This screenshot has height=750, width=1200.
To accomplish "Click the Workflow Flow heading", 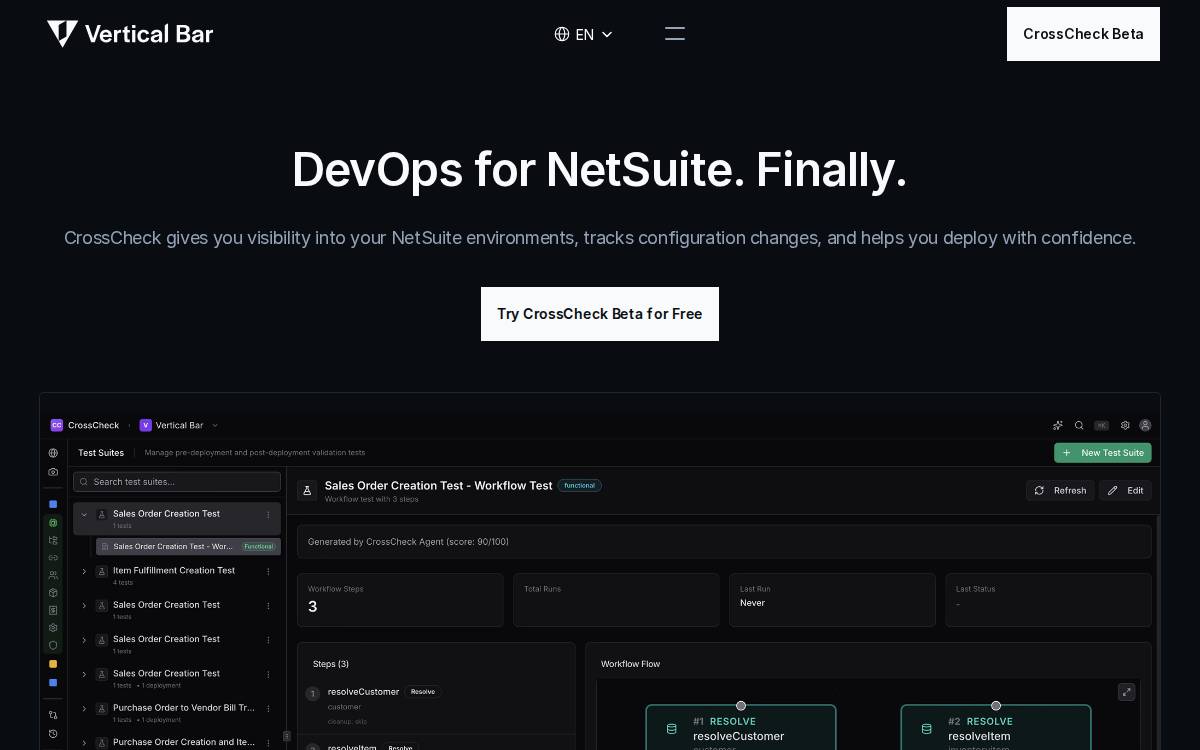I will pos(630,664).
